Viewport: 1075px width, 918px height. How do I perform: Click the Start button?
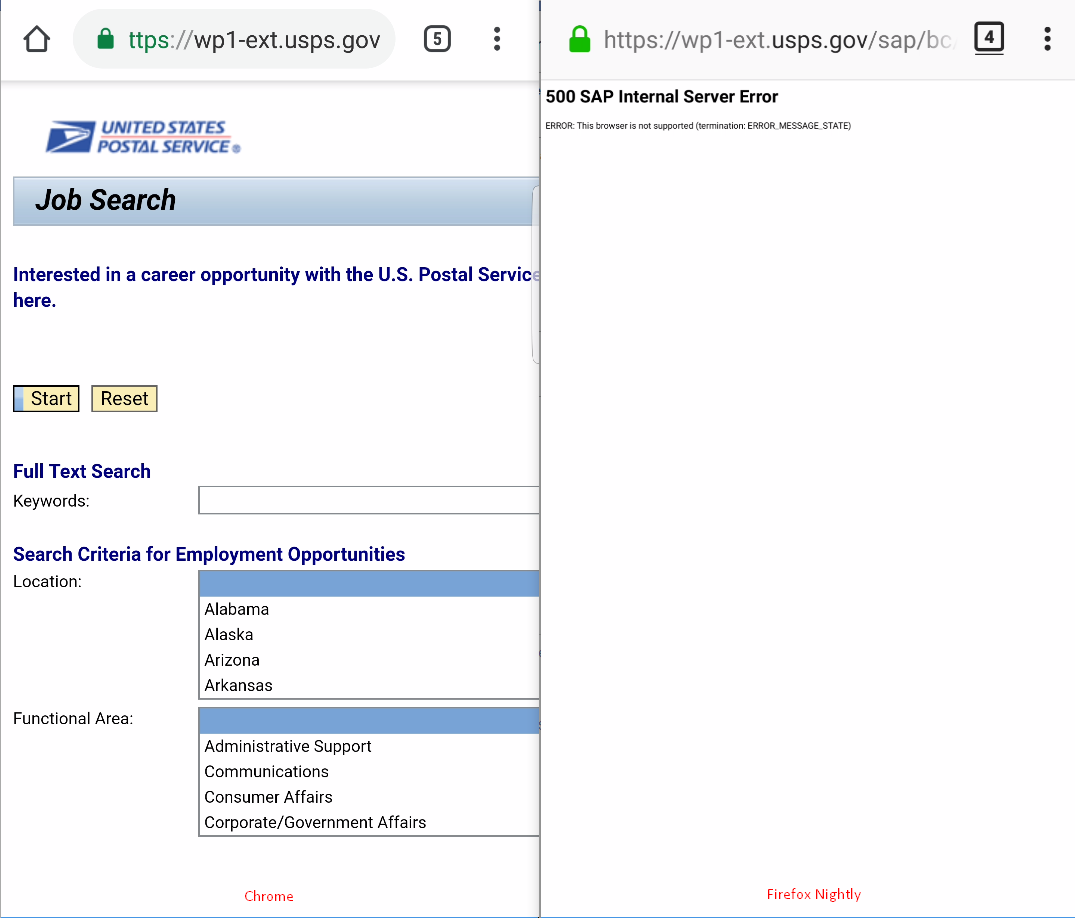coord(46,398)
